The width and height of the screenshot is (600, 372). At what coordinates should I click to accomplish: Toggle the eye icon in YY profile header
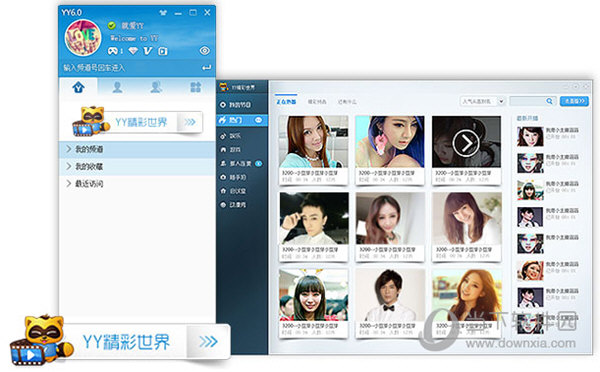[205, 51]
